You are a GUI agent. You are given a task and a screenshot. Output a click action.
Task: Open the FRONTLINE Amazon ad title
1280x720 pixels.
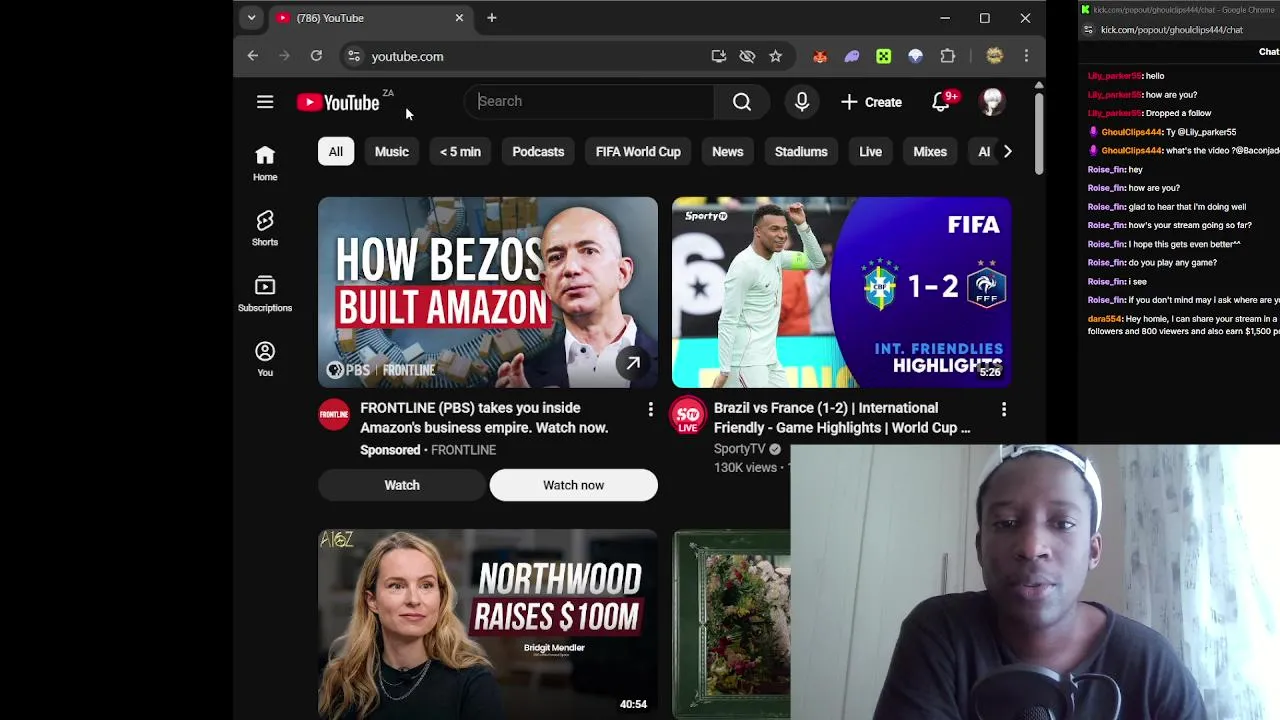pyautogui.click(x=484, y=418)
